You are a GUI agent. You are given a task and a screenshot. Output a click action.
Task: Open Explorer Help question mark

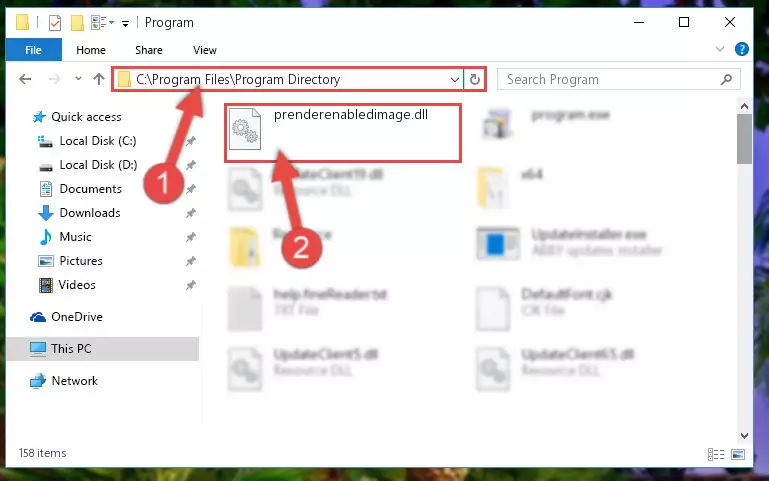[x=742, y=49]
